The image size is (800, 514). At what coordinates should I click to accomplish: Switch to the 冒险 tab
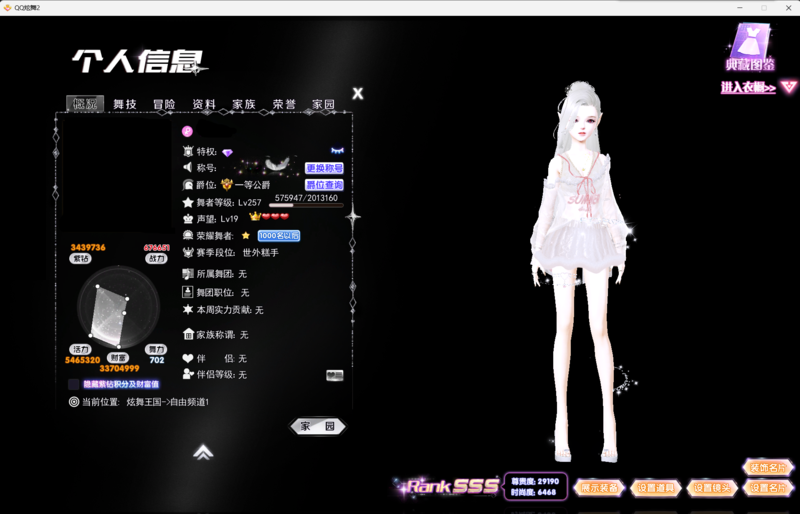164,104
